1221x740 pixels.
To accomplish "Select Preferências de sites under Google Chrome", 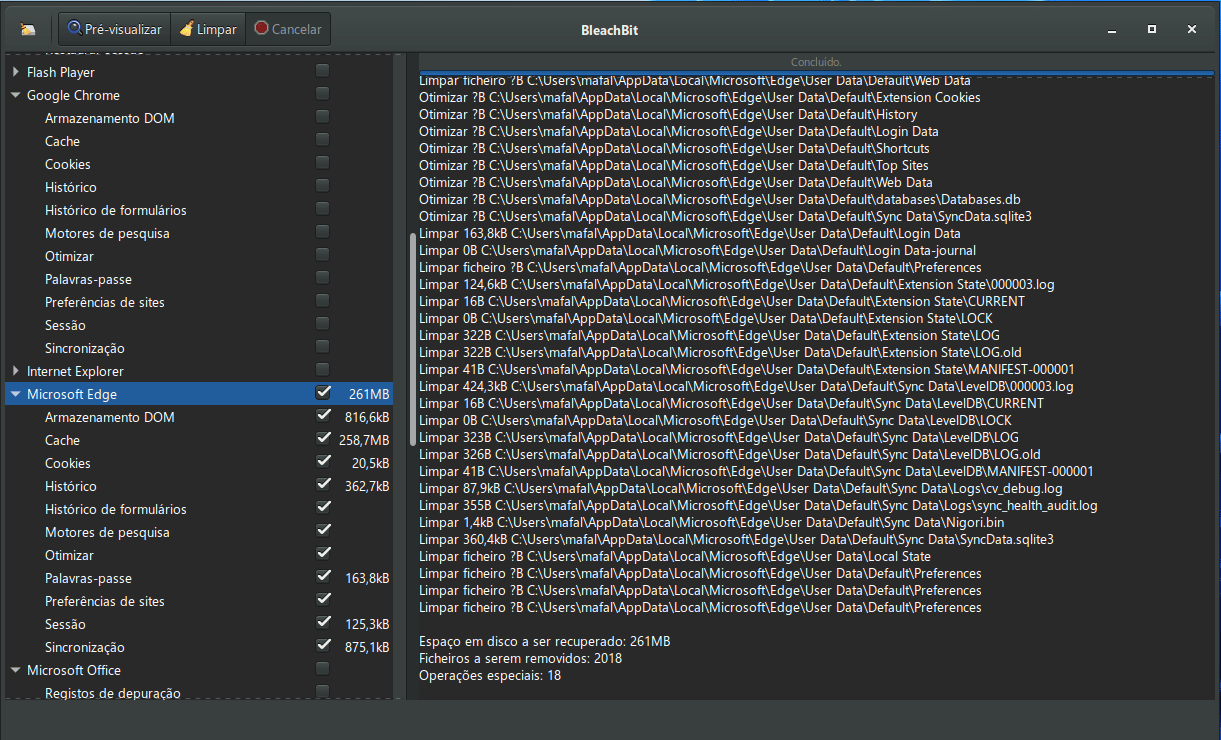I will pos(105,302).
